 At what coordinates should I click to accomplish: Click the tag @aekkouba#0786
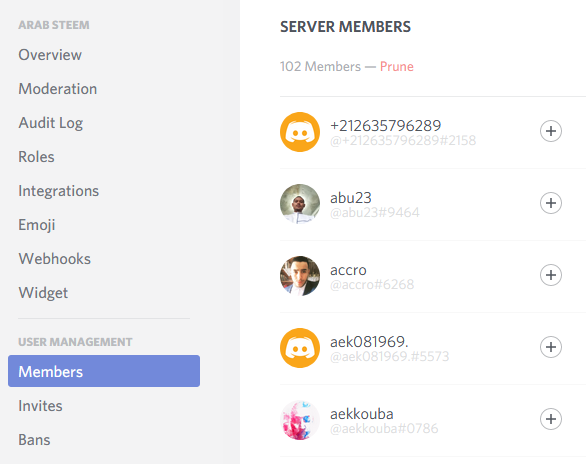click(384, 429)
